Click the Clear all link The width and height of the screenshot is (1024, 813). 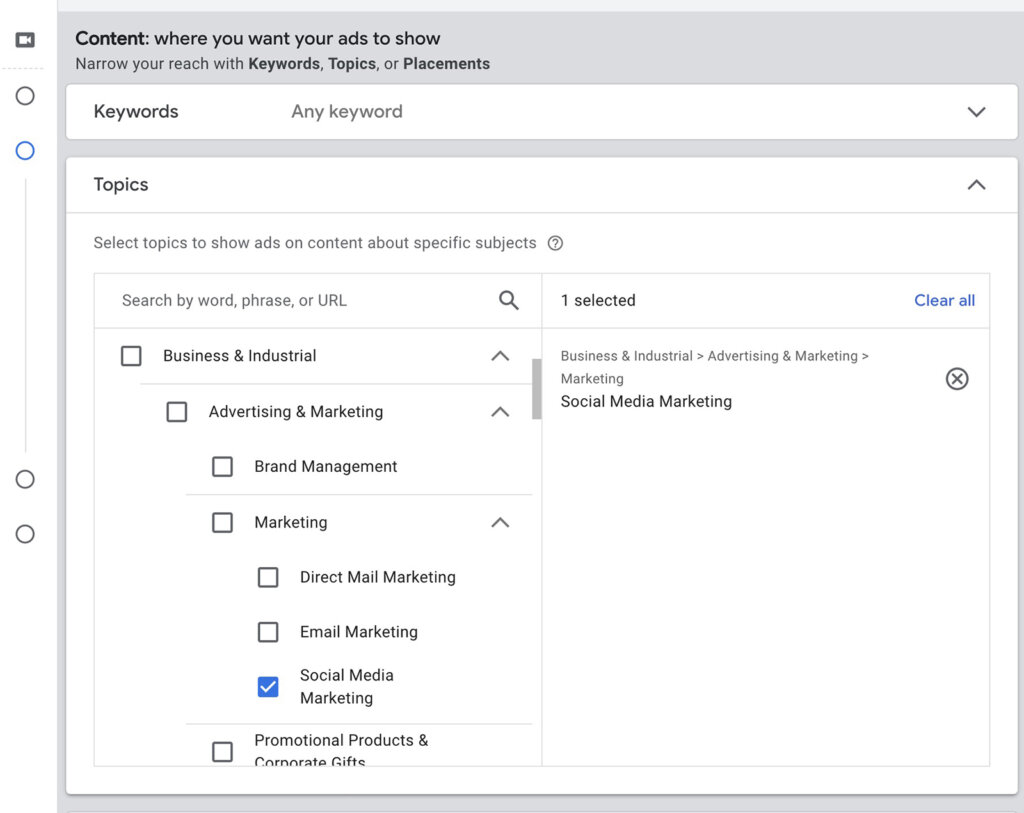944,300
